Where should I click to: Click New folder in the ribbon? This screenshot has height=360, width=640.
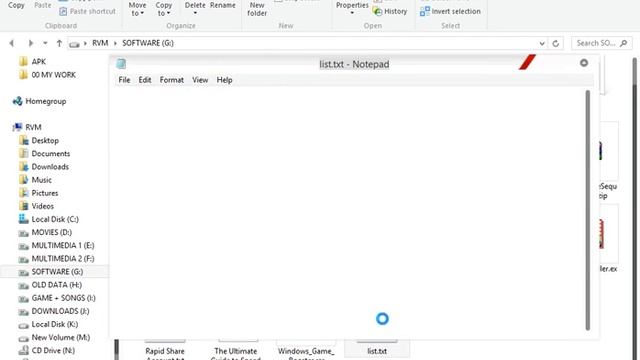[x=257, y=9]
